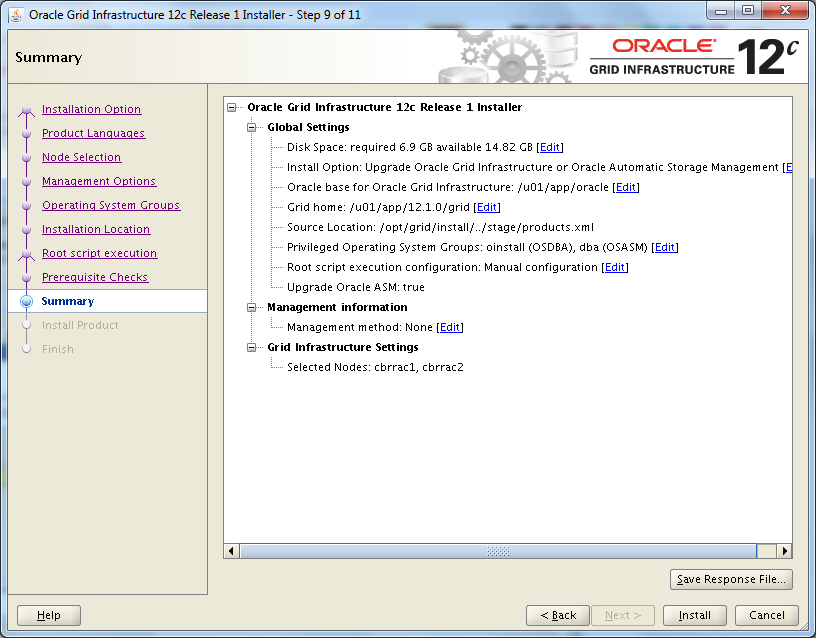Select the 'Source Location' row text
816x638 pixels.
440,227
